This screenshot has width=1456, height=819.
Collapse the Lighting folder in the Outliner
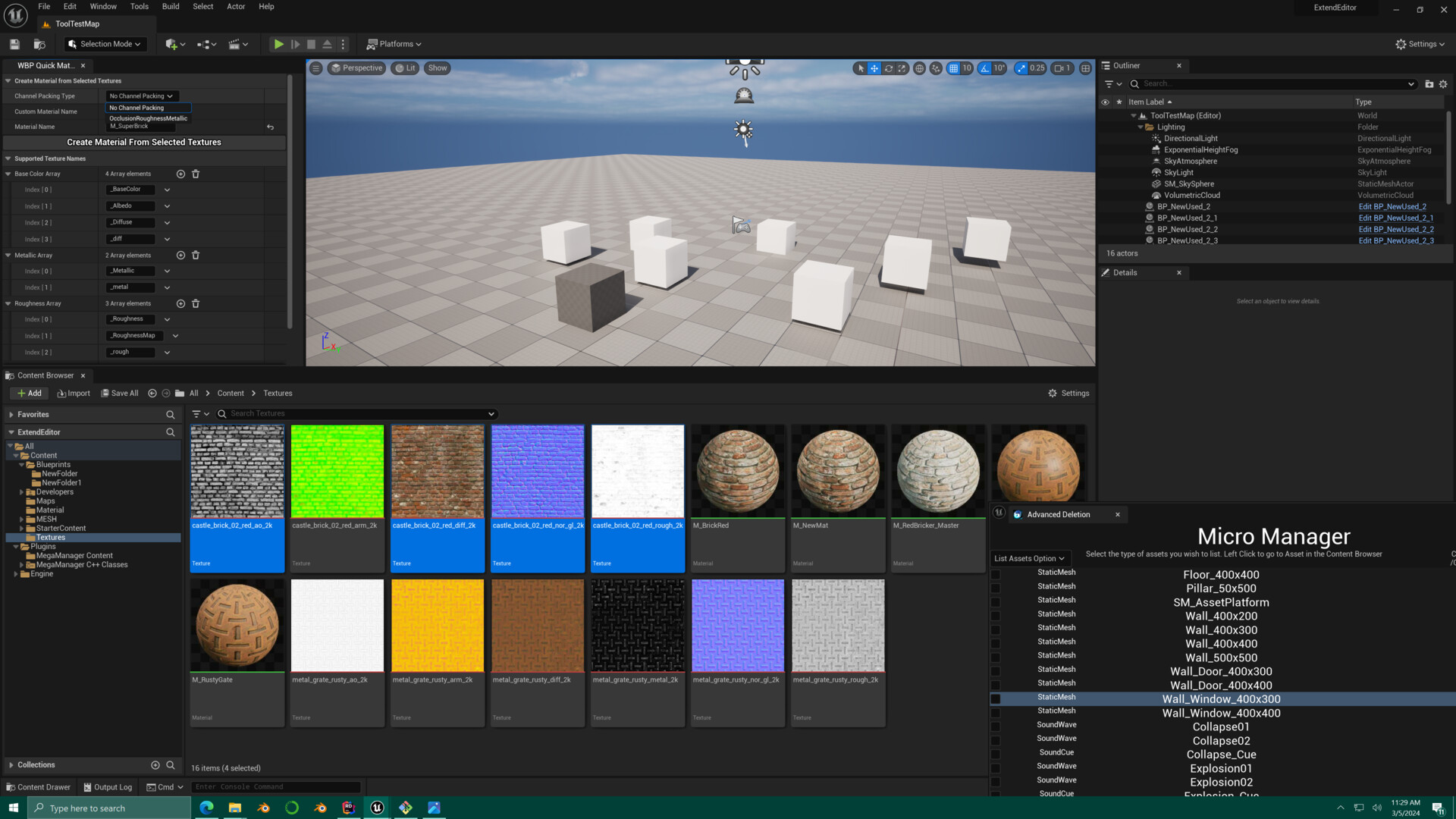(1141, 127)
